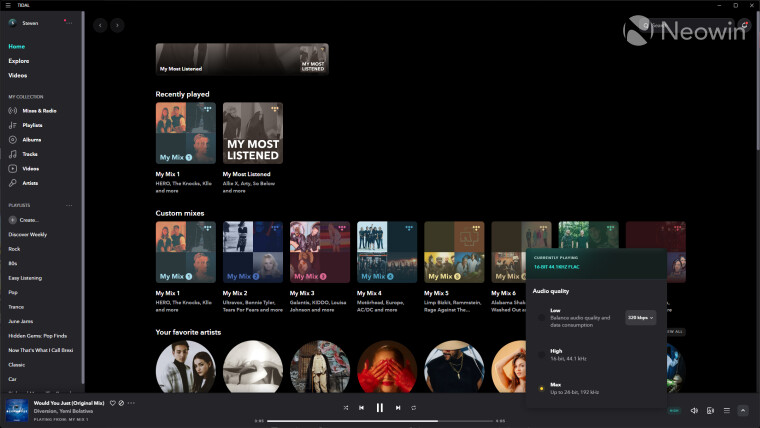Block the current track with the ban icon
This screenshot has height=428, width=760.
pos(121,403)
